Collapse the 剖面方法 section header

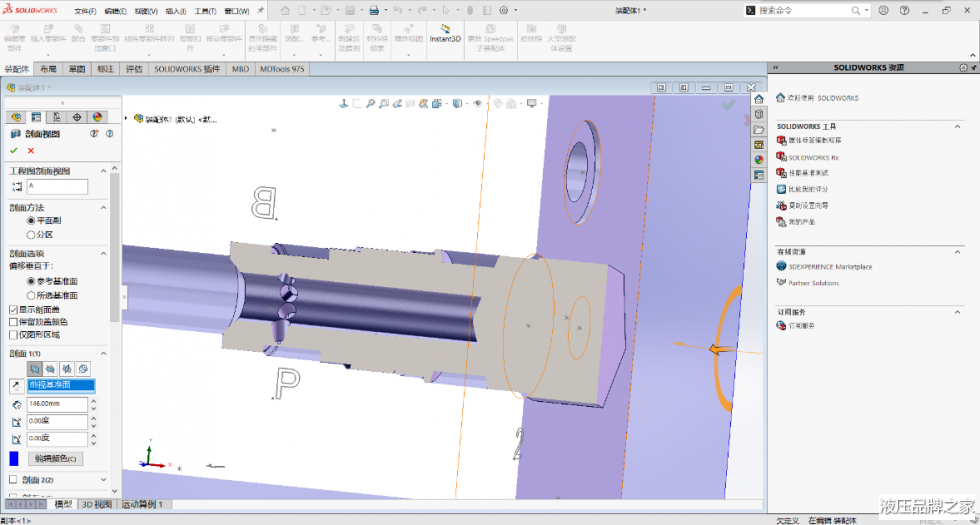[x=103, y=207]
